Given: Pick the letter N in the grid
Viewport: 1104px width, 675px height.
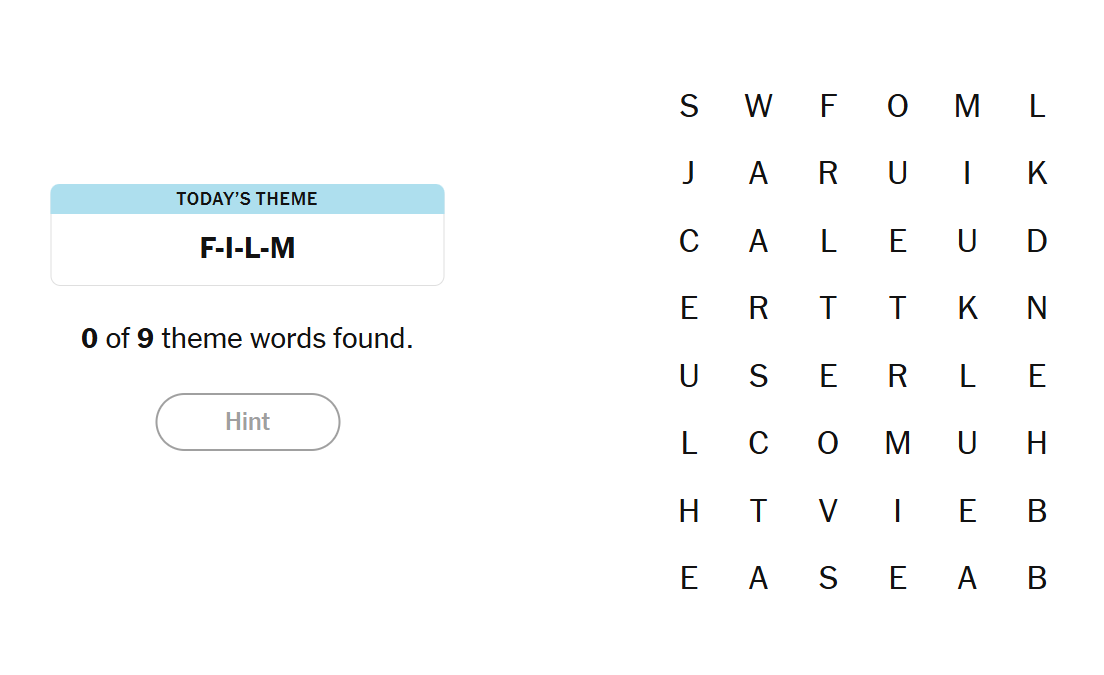Looking at the screenshot, I should tap(1037, 308).
